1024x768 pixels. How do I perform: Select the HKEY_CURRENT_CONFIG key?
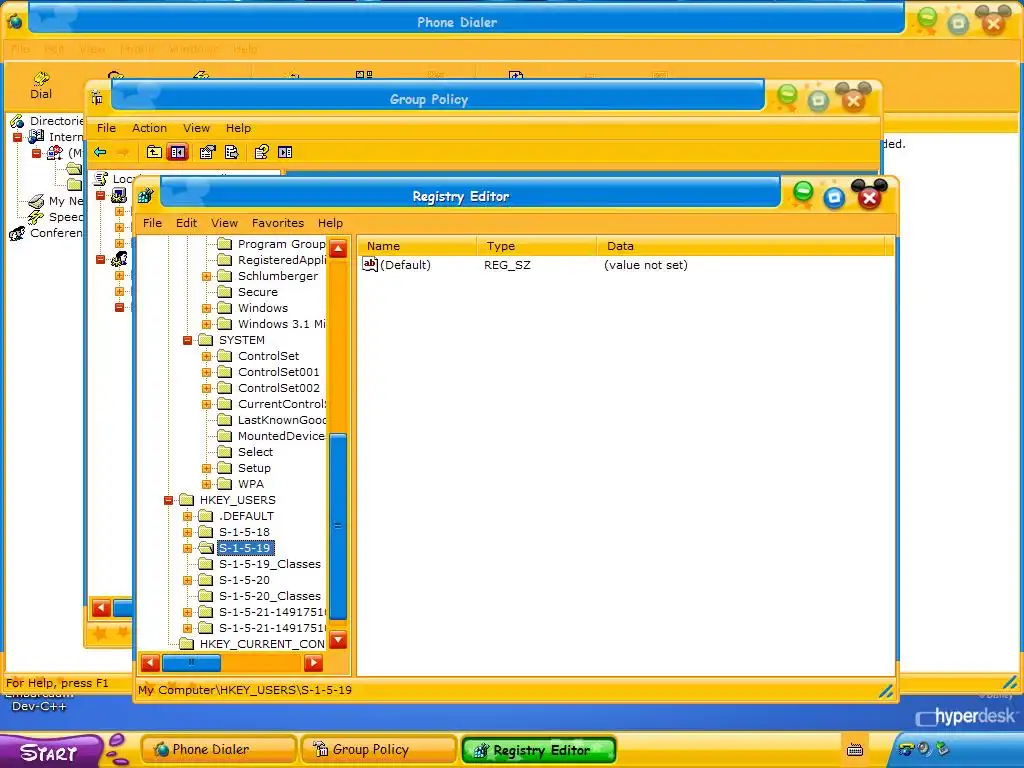tap(262, 644)
